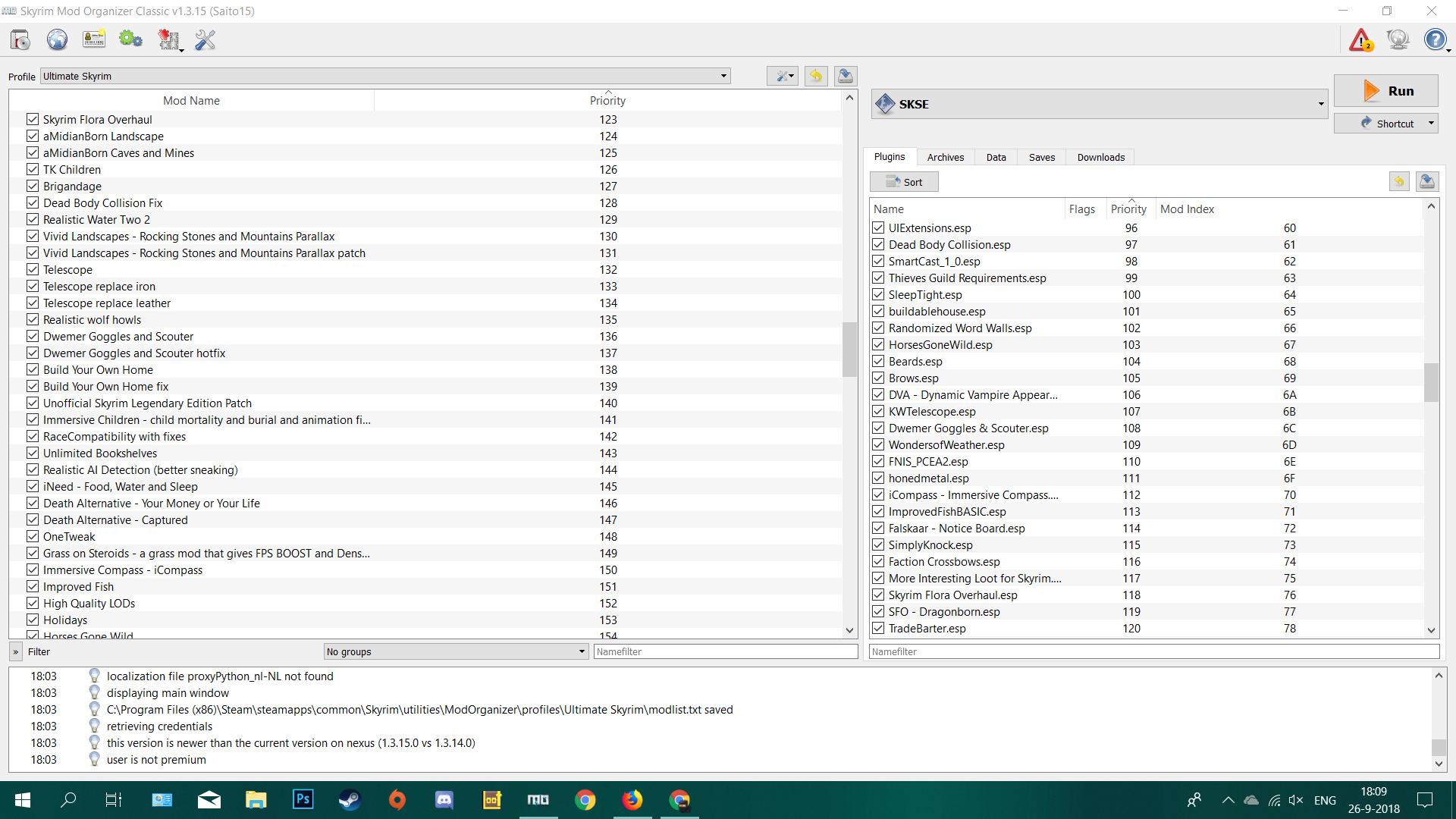
Task: Switch to the Archives tab
Action: (946, 157)
